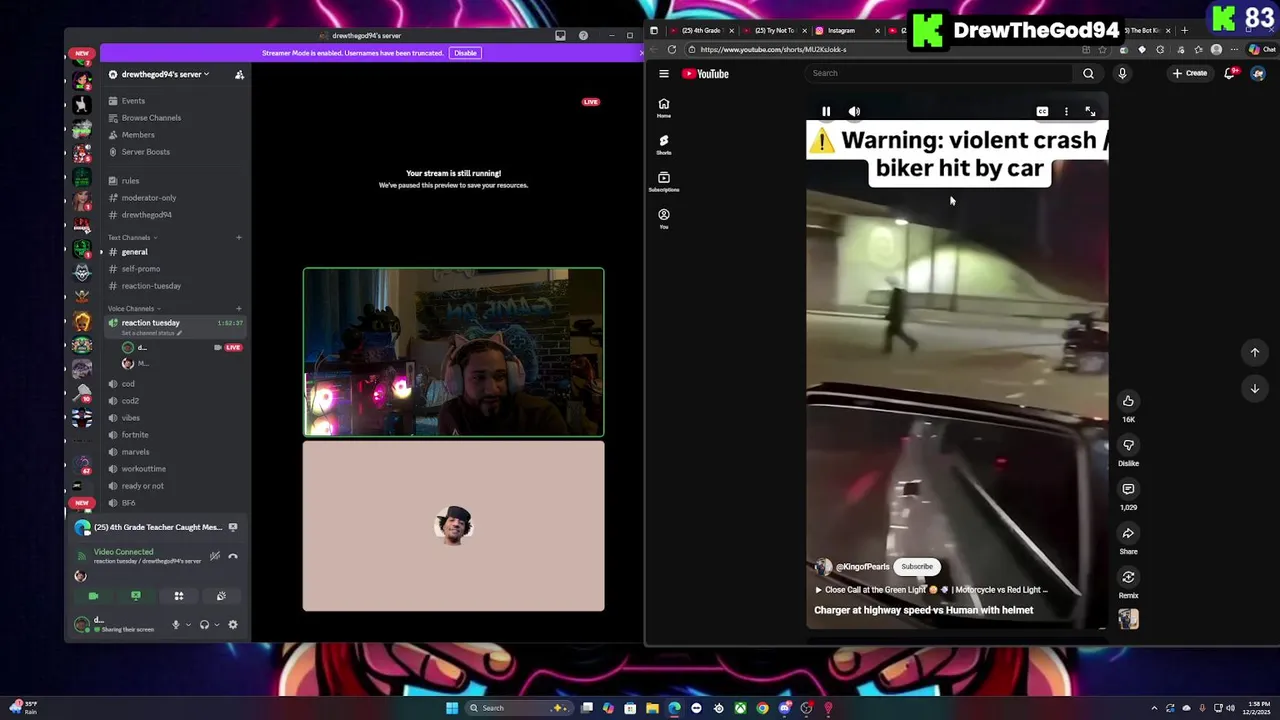Open Subscriptions in YouTube sidebar
This screenshot has height=720, width=1280.
pyautogui.click(x=664, y=182)
